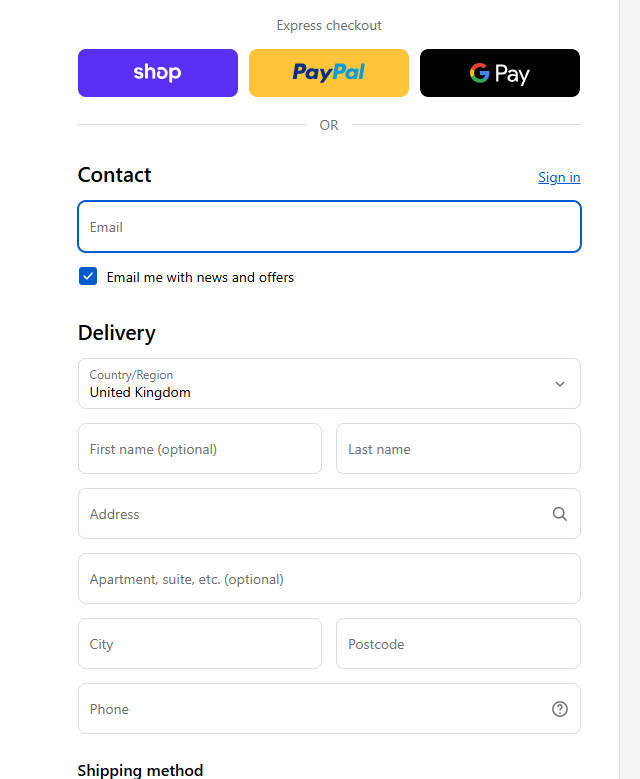Select Google Pay express checkout
The image size is (640, 779).
point(500,73)
